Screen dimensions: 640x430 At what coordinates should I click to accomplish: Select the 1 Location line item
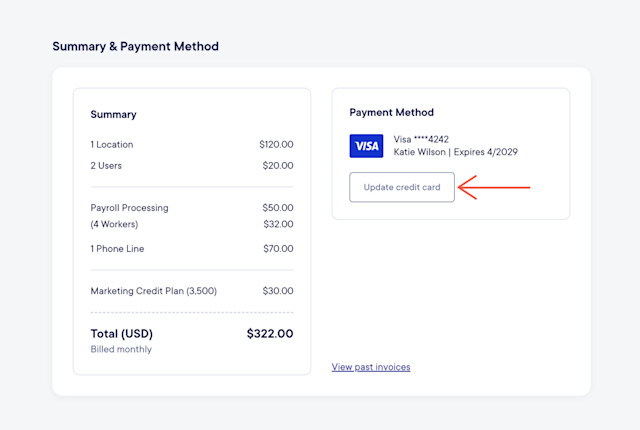(x=112, y=144)
